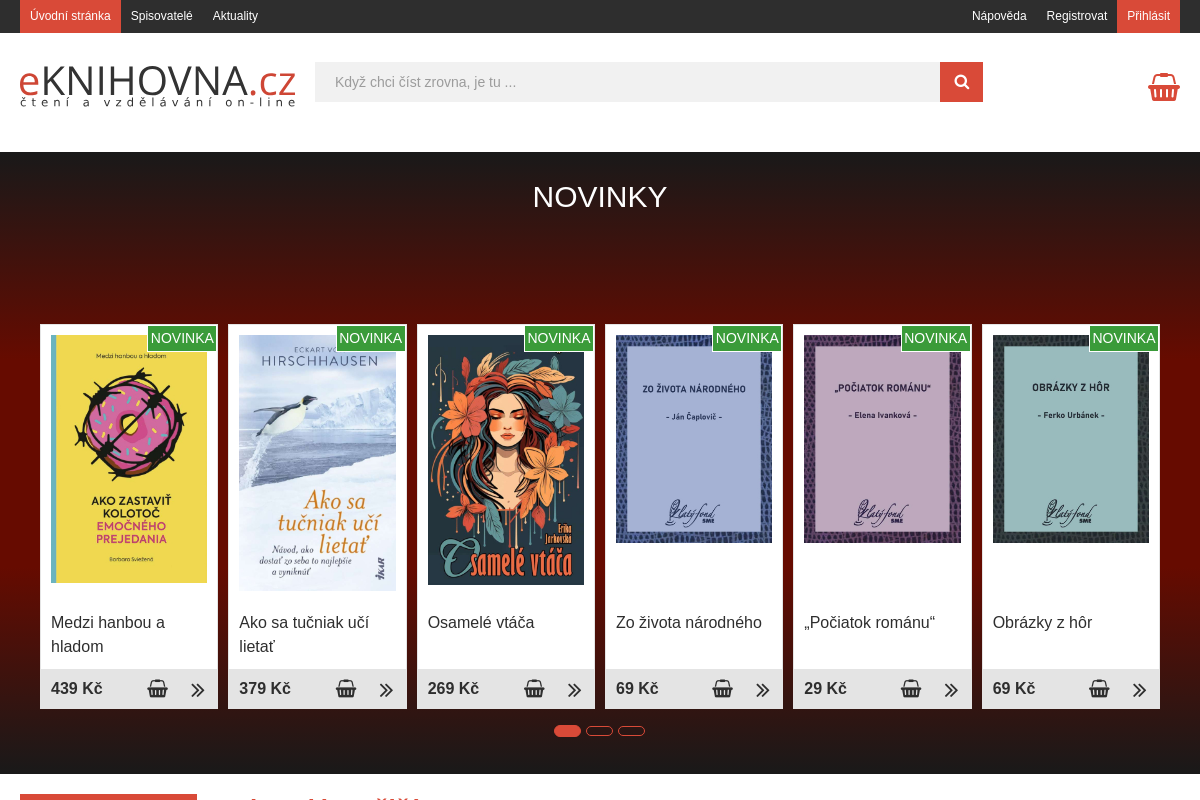1200x800 pixels.
Task: Open details arrows for Ako sa tučniak učí lietať
Action: 386,690
